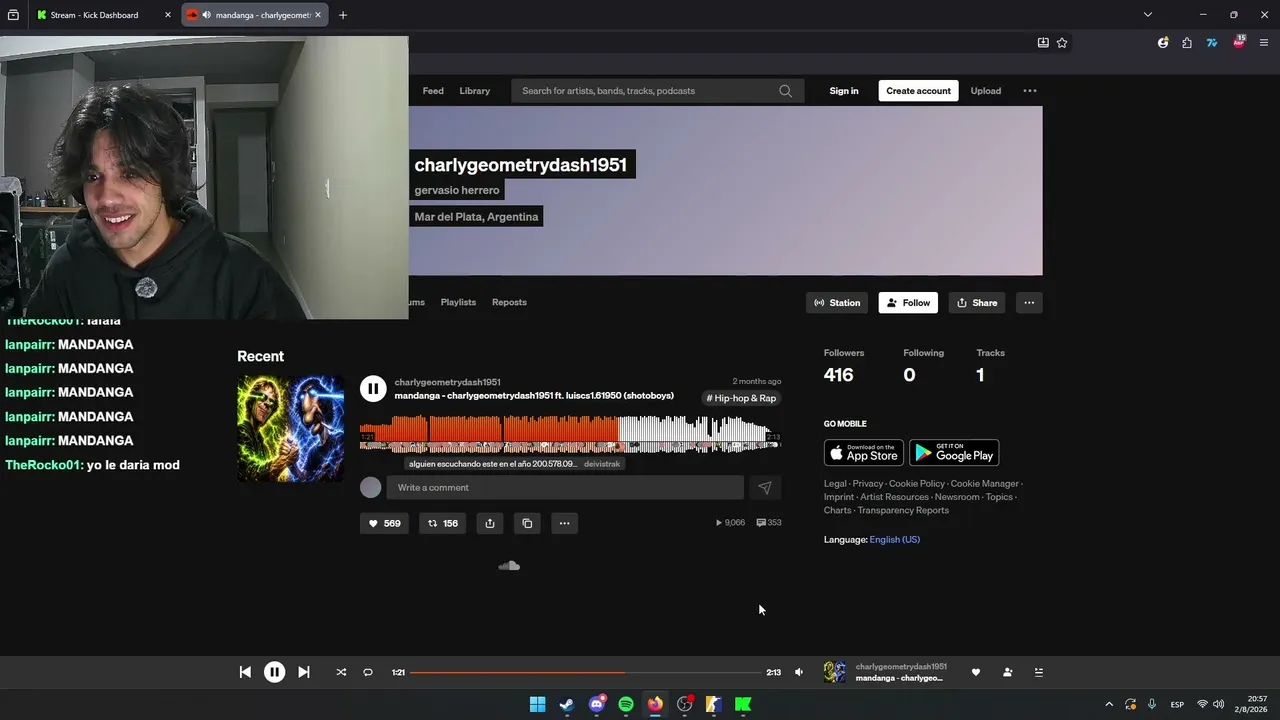Open the Feed page
Viewport: 1280px width, 720px height.
[x=433, y=91]
